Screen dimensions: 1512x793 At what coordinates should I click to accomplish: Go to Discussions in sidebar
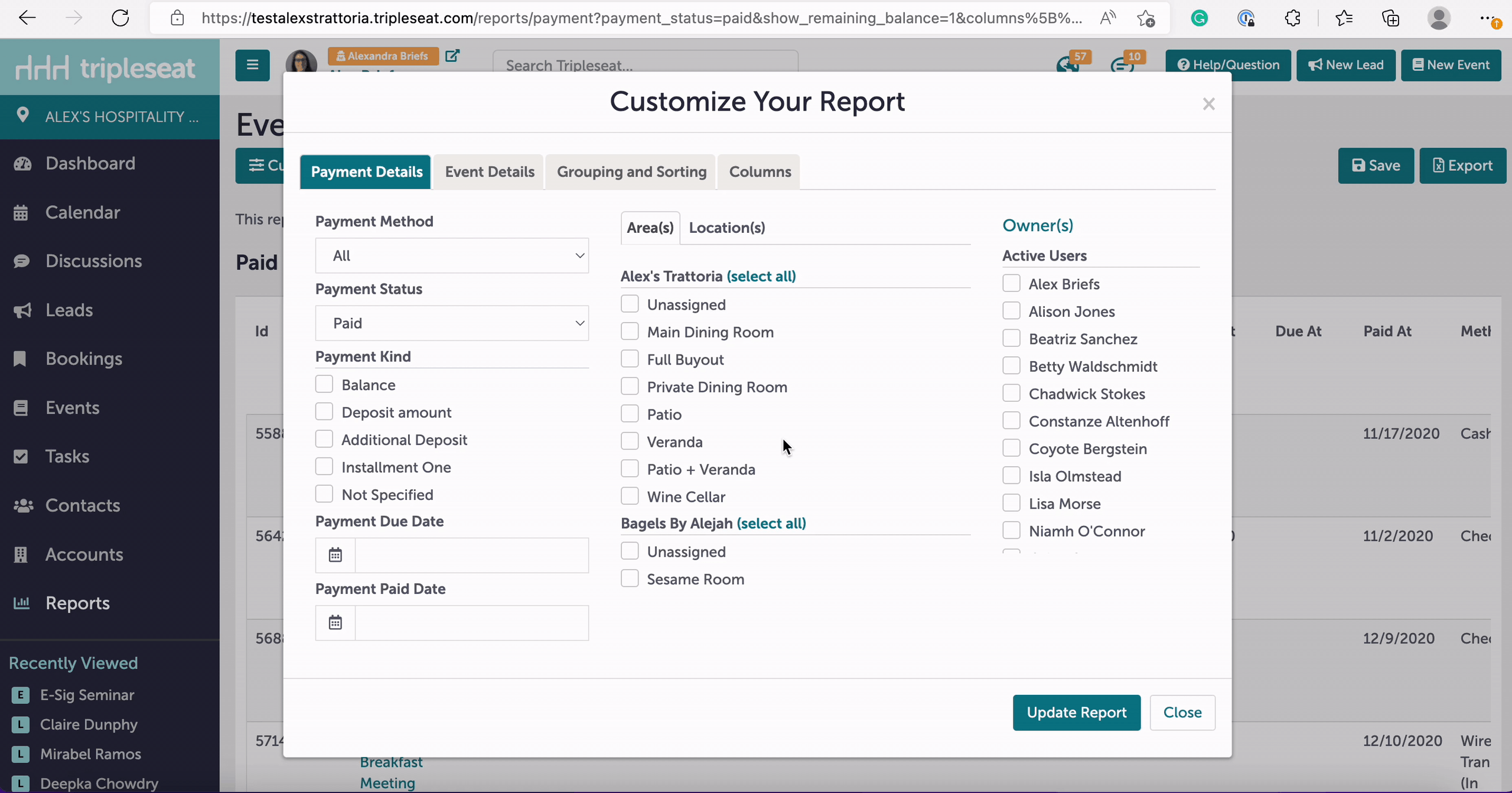click(x=93, y=261)
